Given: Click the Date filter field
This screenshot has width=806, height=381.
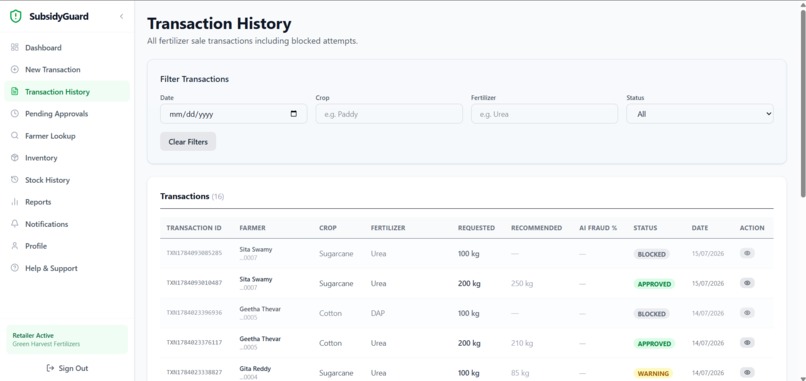Looking at the screenshot, I should tap(233, 114).
